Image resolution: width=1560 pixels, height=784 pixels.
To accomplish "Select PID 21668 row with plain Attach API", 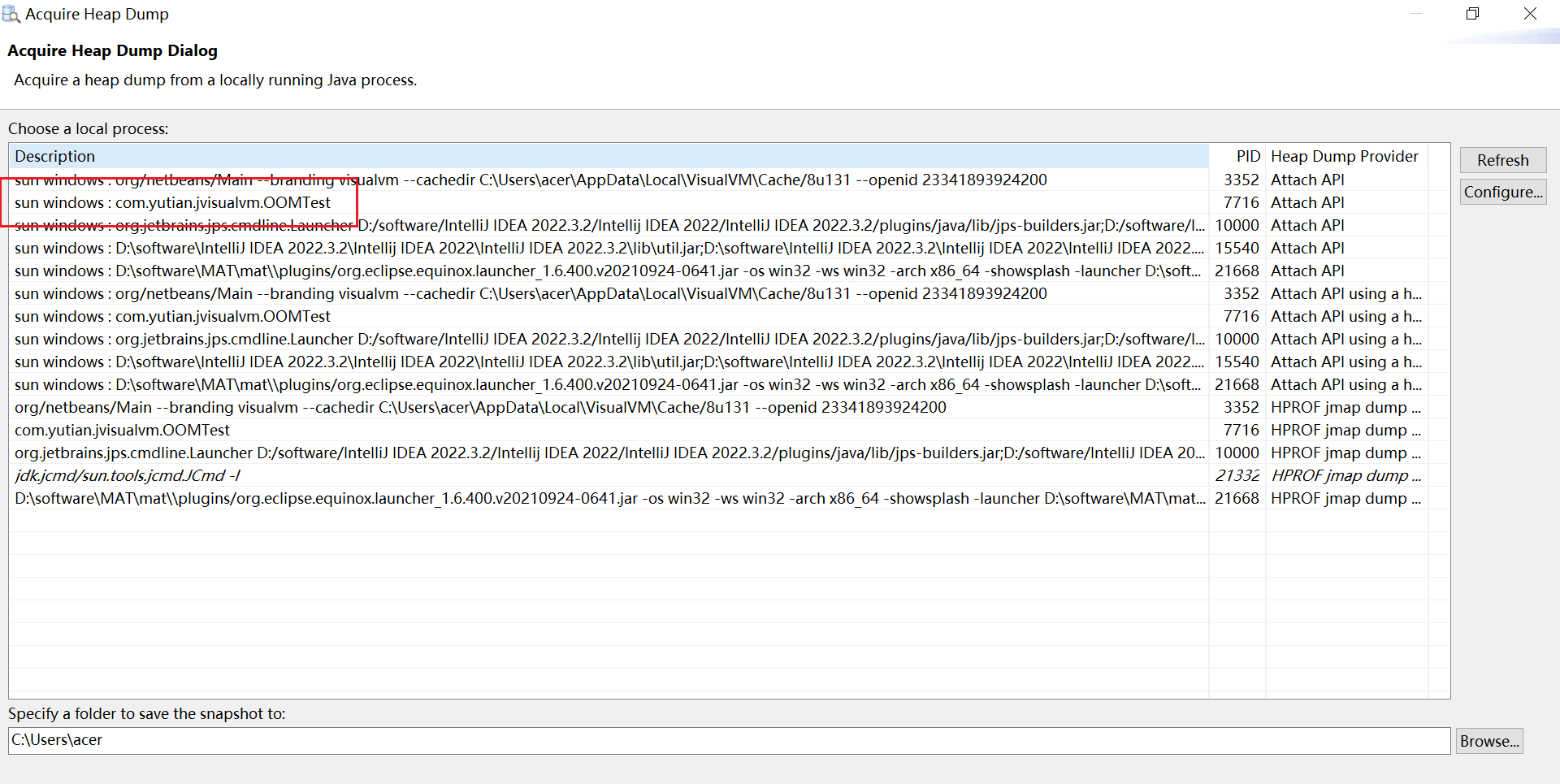I will [x=609, y=271].
